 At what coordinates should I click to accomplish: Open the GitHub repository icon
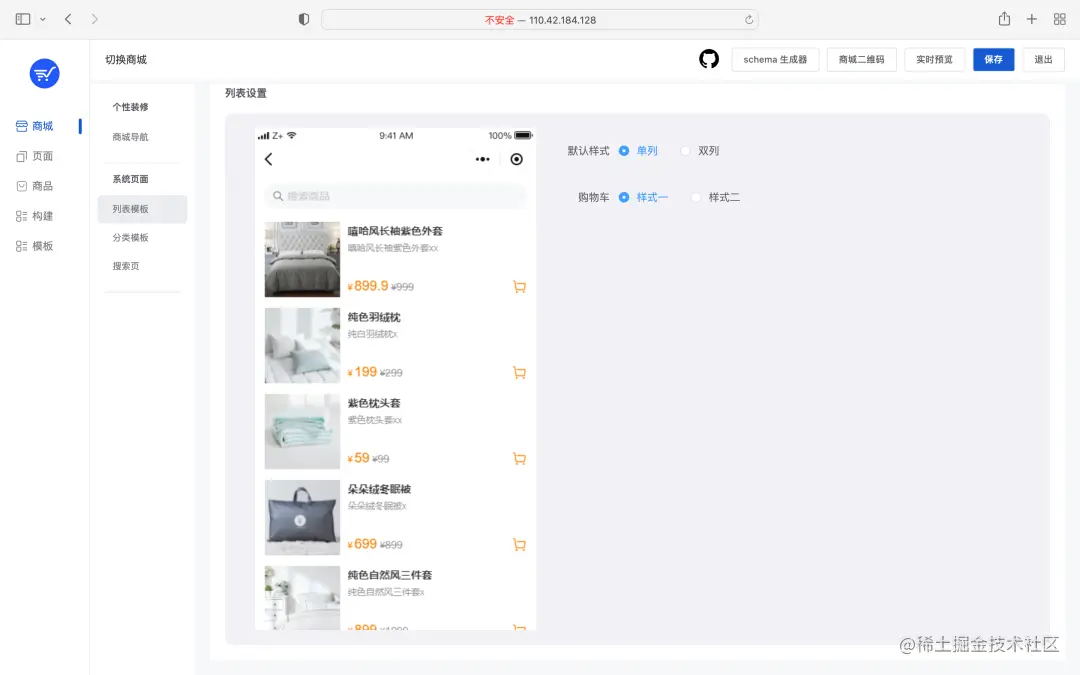(x=709, y=59)
